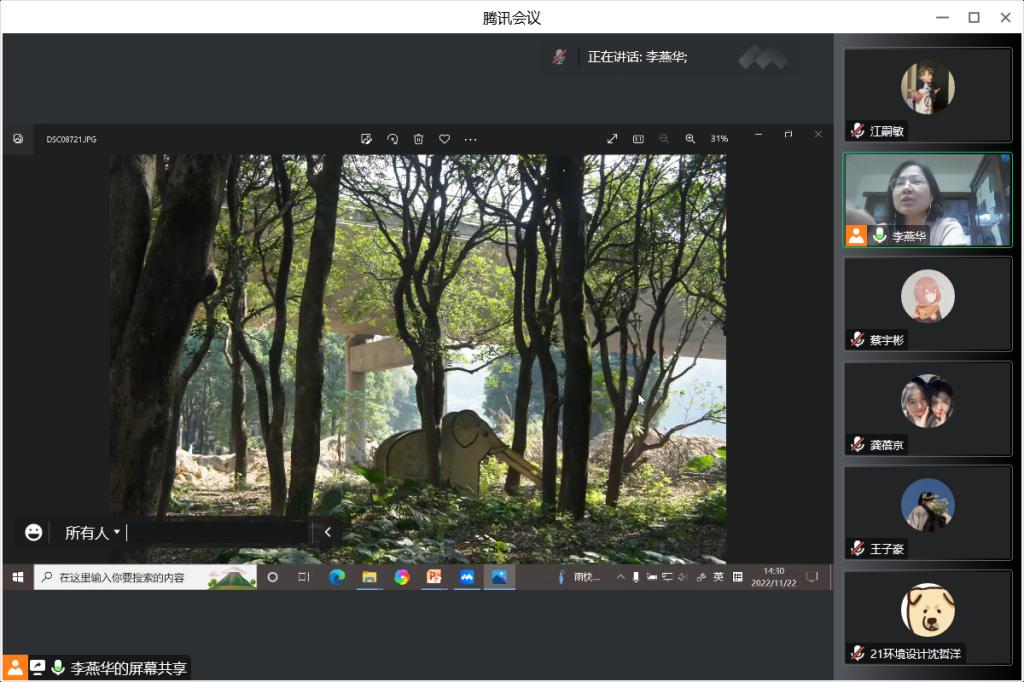This screenshot has width=1024, height=682.
Task: Click the trash delete icon in photo viewer
Action: point(419,139)
